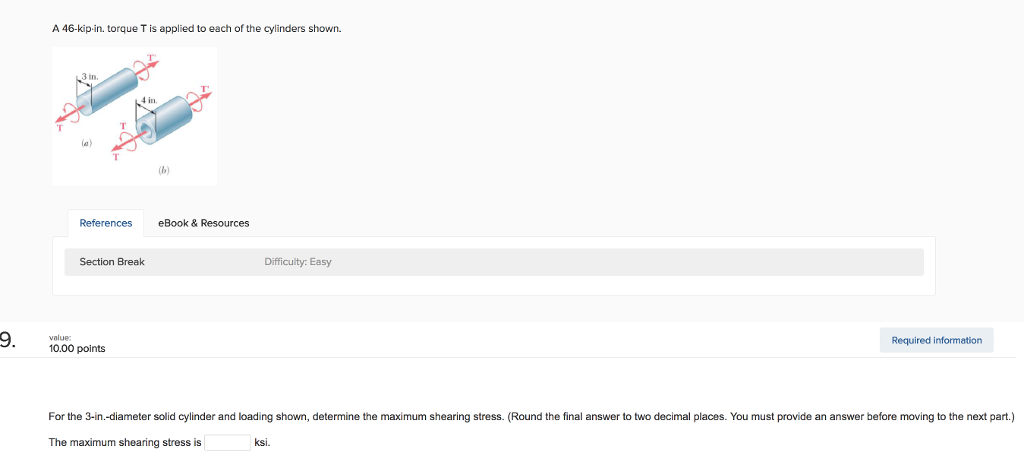Click the hollow cylinder (b) body
The height and width of the screenshot is (465, 1024).
[180, 118]
